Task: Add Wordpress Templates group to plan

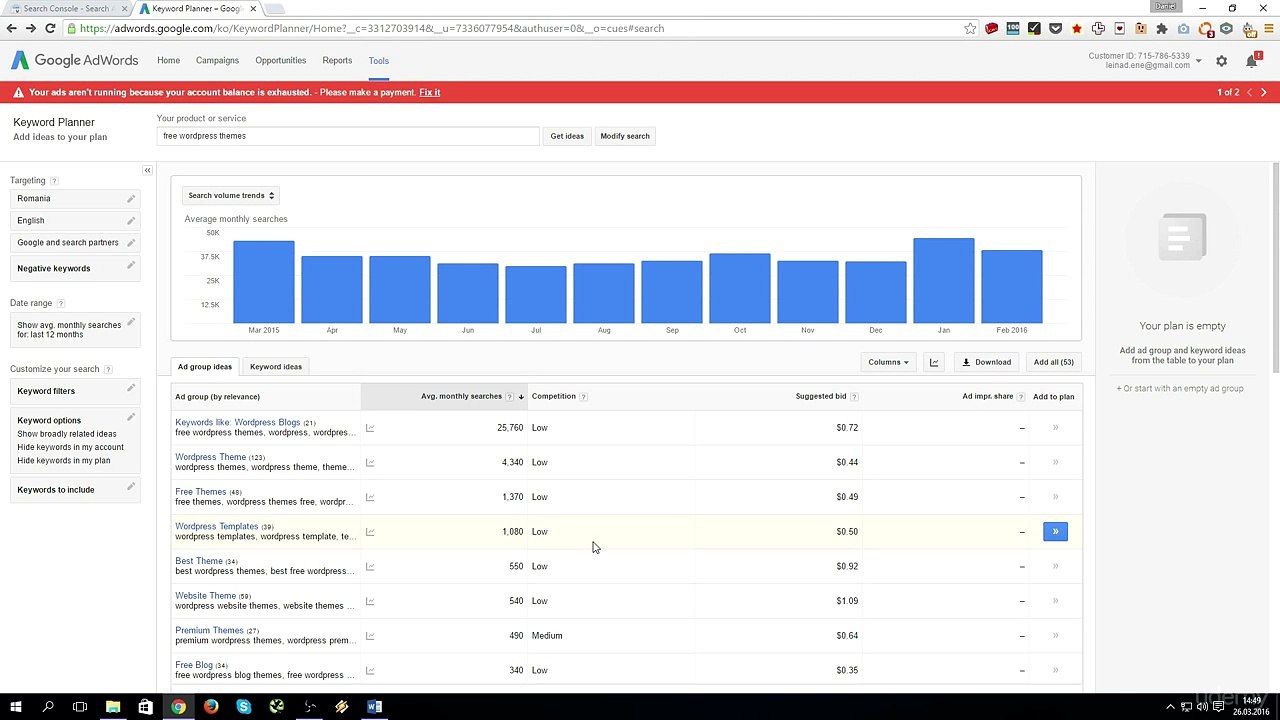Action: coord(1055,532)
